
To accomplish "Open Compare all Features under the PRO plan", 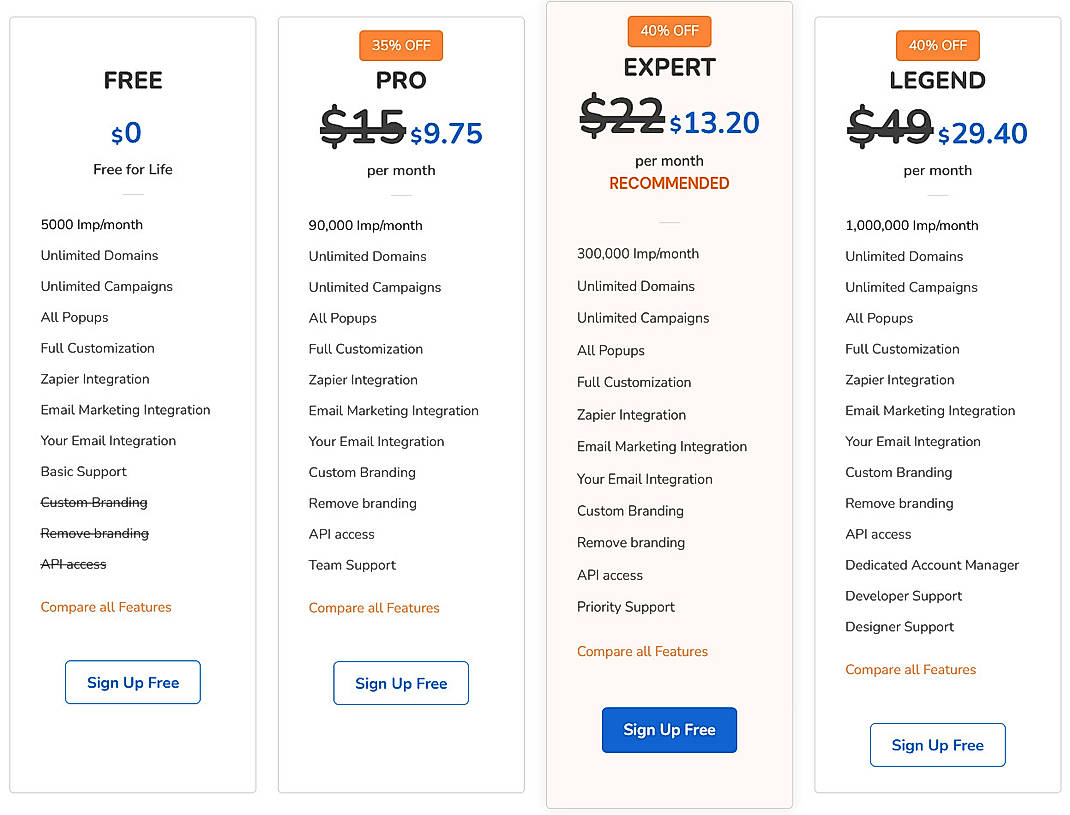I will (374, 608).
